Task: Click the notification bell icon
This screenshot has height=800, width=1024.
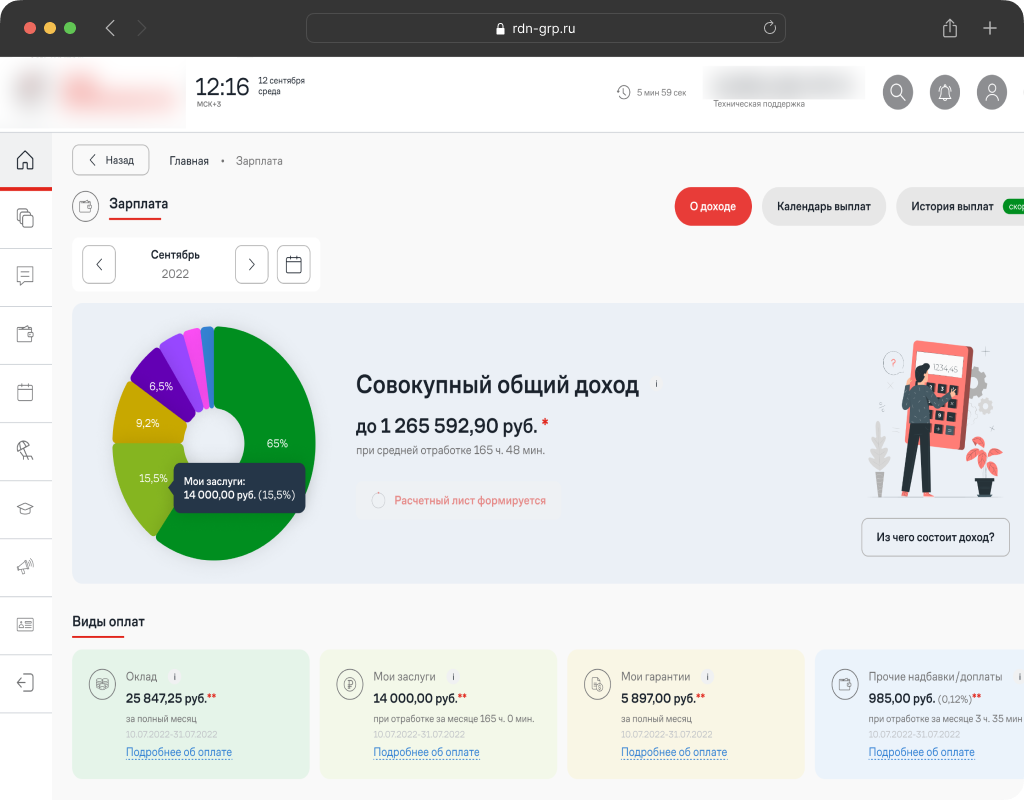Action: click(945, 93)
